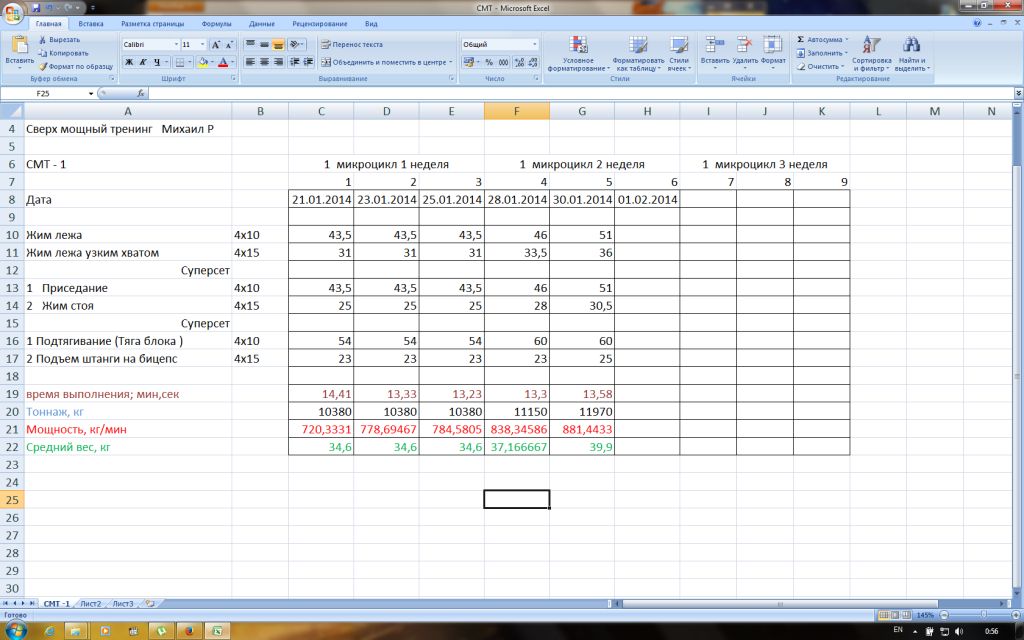Click the Cut scissors icon

[42, 39]
